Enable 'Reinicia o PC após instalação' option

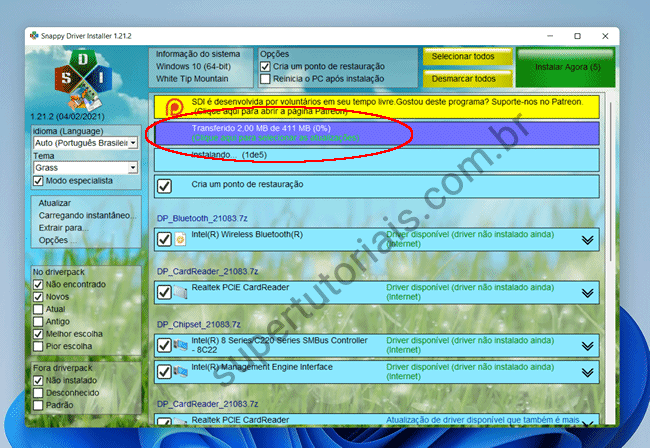[266, 80]
